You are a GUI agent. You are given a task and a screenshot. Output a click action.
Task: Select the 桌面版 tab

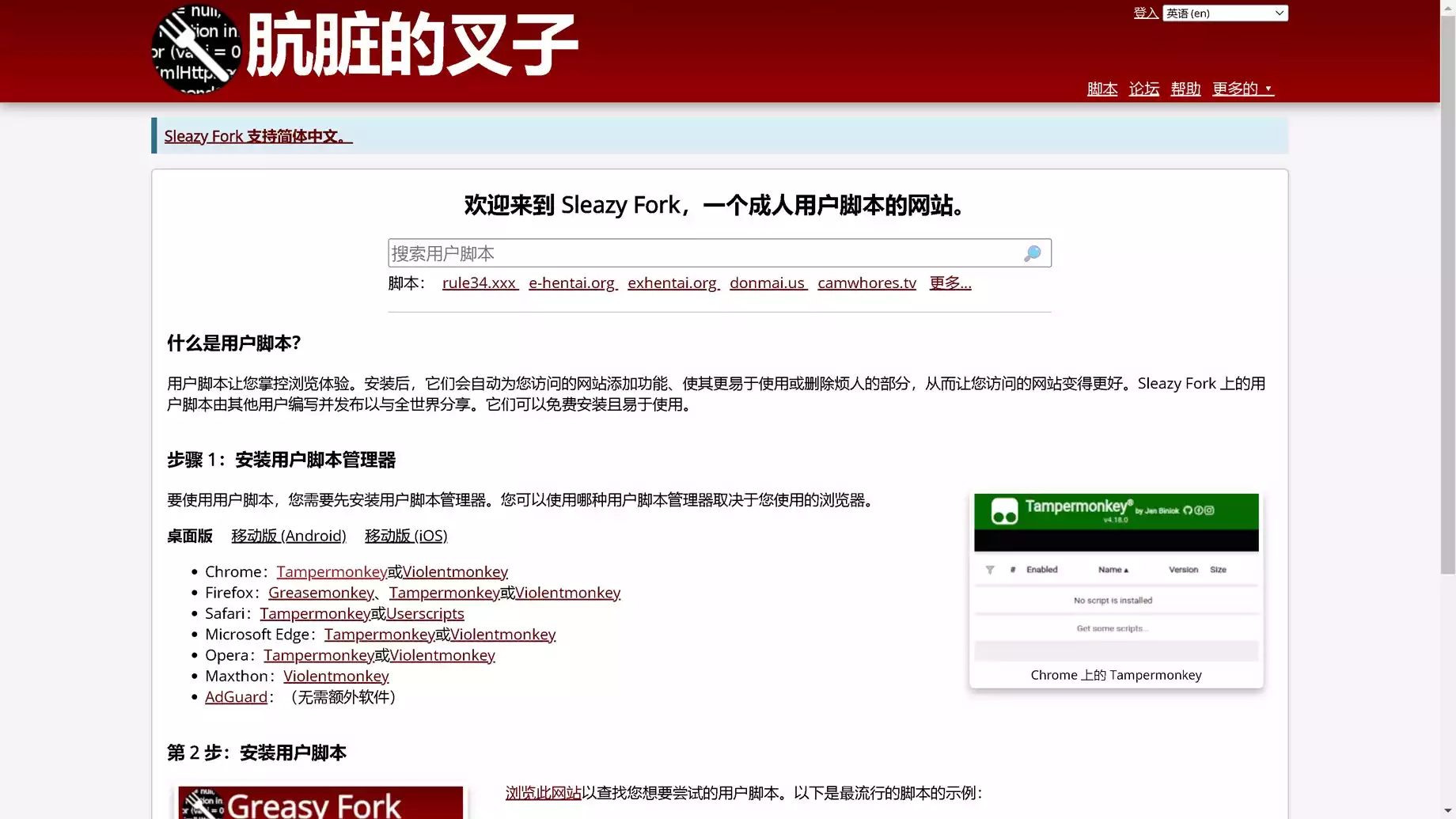(190, 536)
